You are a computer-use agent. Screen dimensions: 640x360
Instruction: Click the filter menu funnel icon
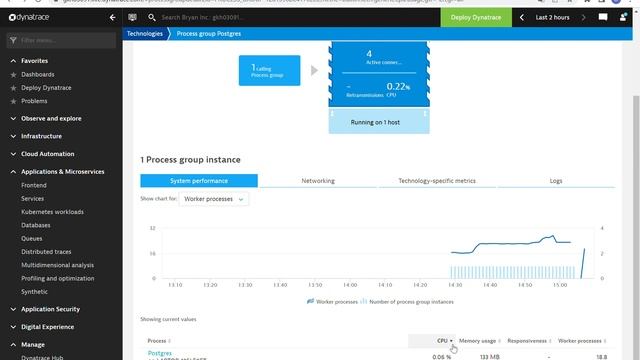pyautogui.click(x=13, y=40)
